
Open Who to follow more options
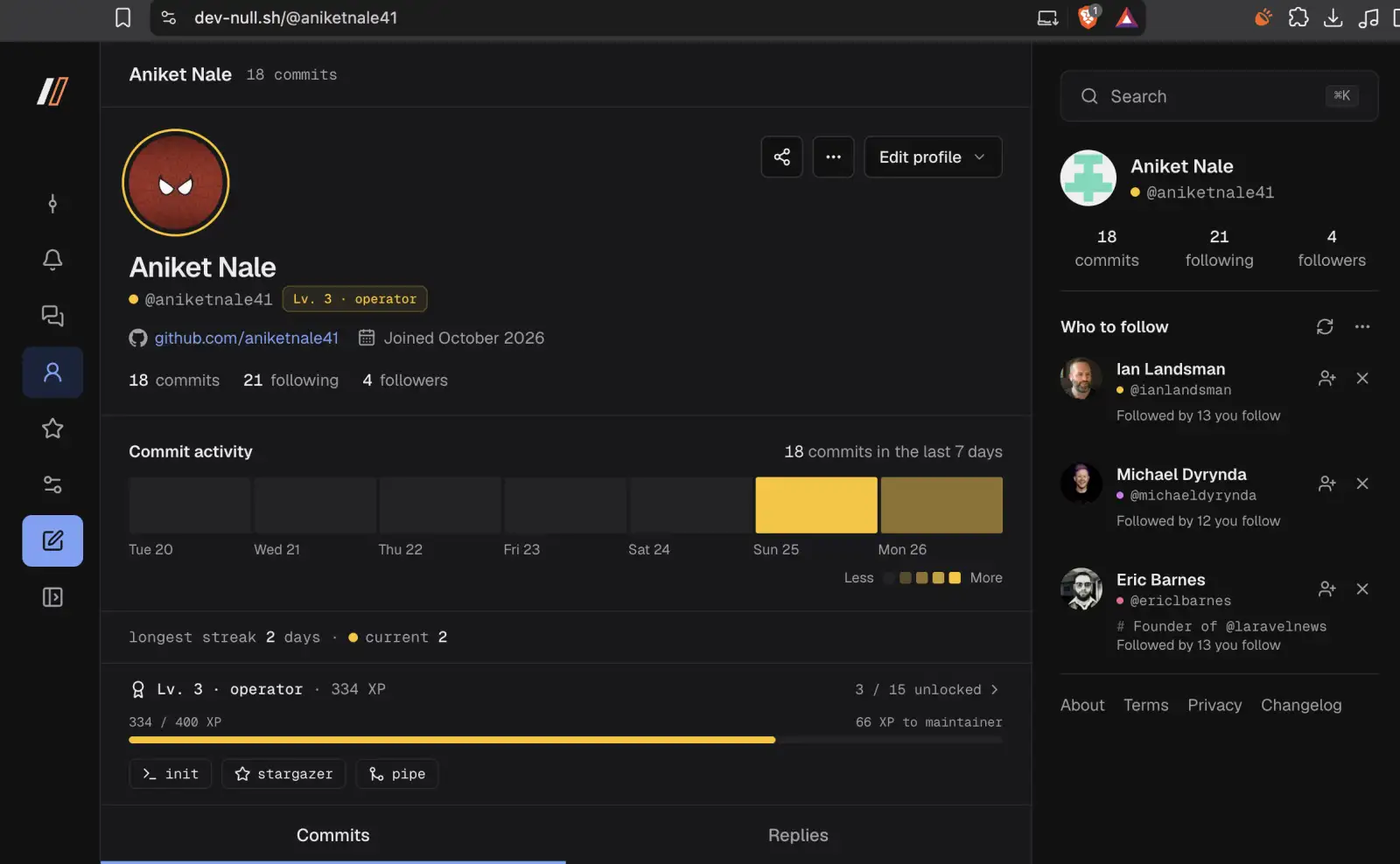click(1362, 326)
